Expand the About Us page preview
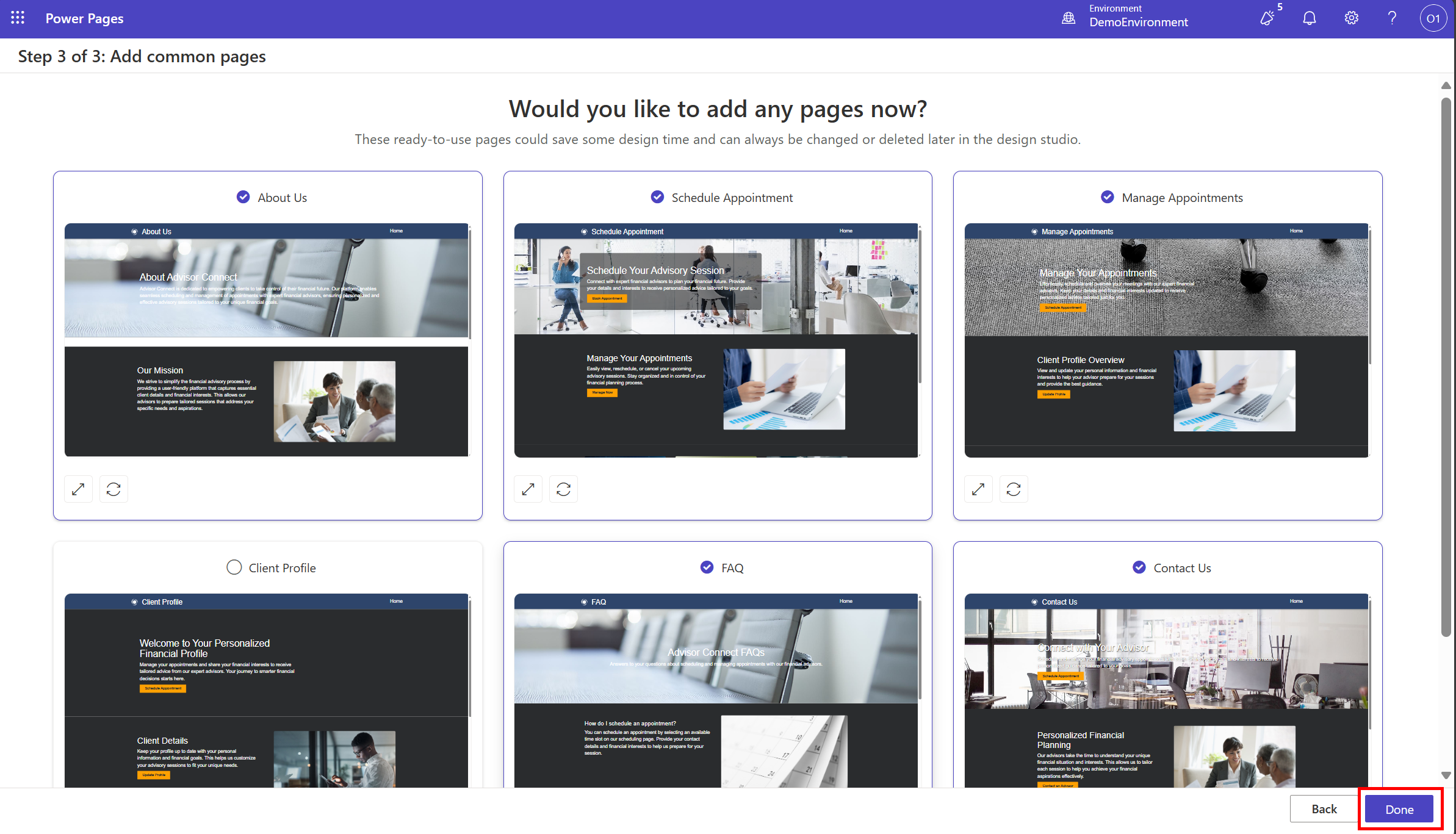Image resolution: width=1456 pixels, height=834 pixels. coord(78,489)
